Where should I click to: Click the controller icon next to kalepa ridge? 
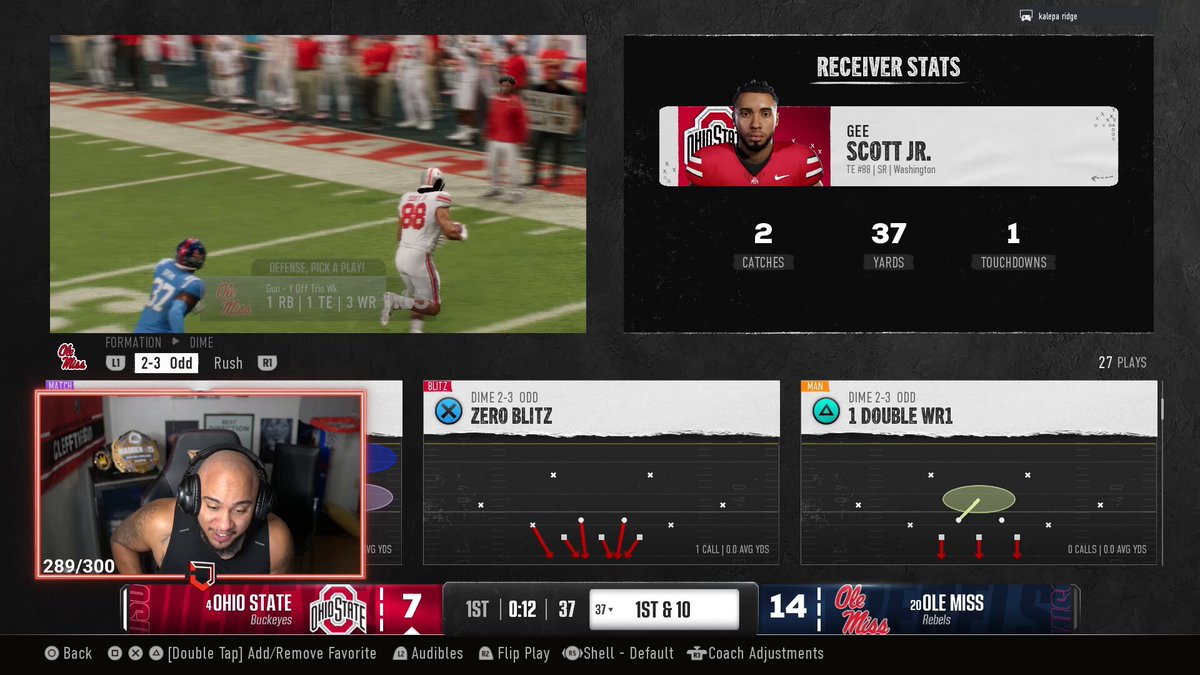1026,16
